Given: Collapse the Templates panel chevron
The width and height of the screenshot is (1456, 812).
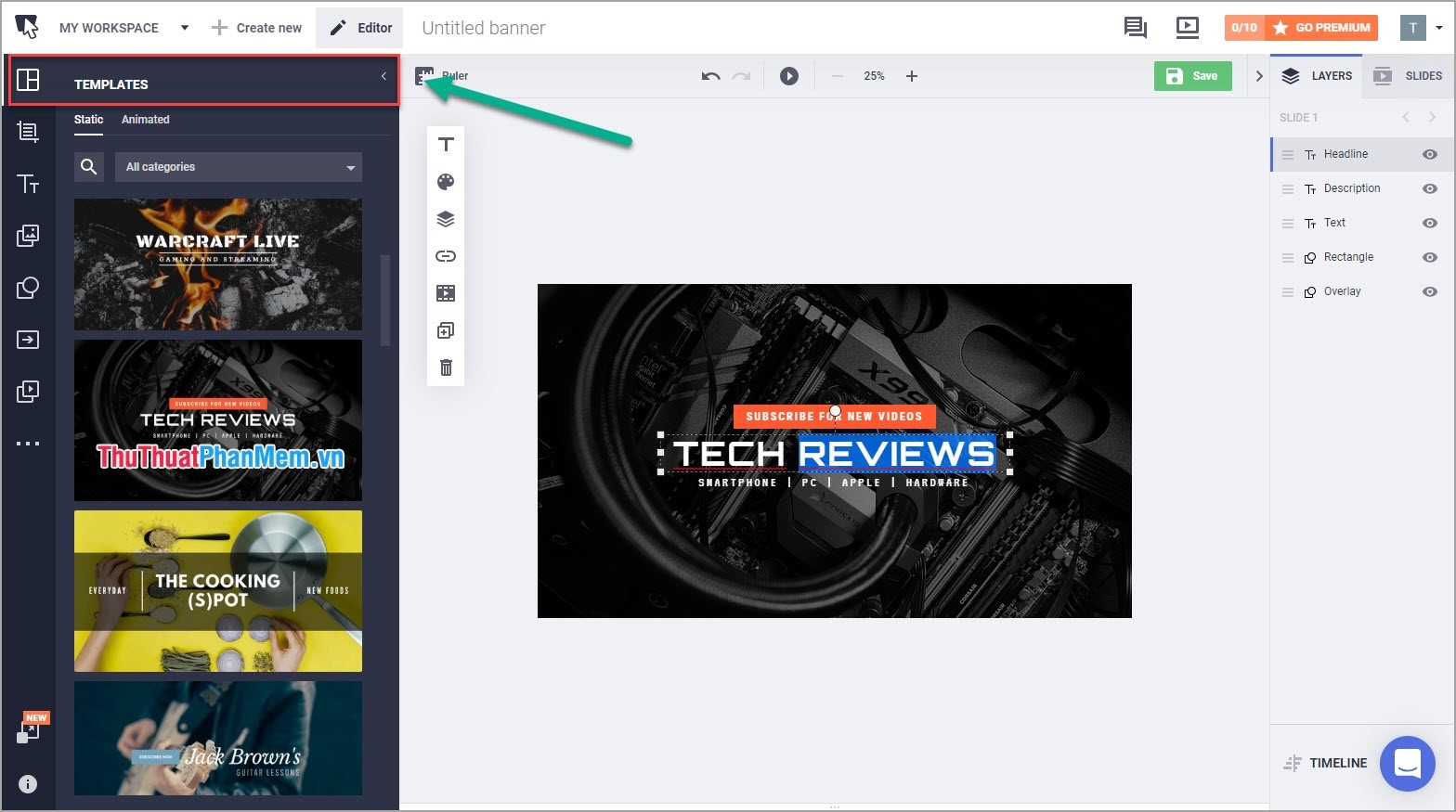Looking at the screenshot, I should [383, 76].
